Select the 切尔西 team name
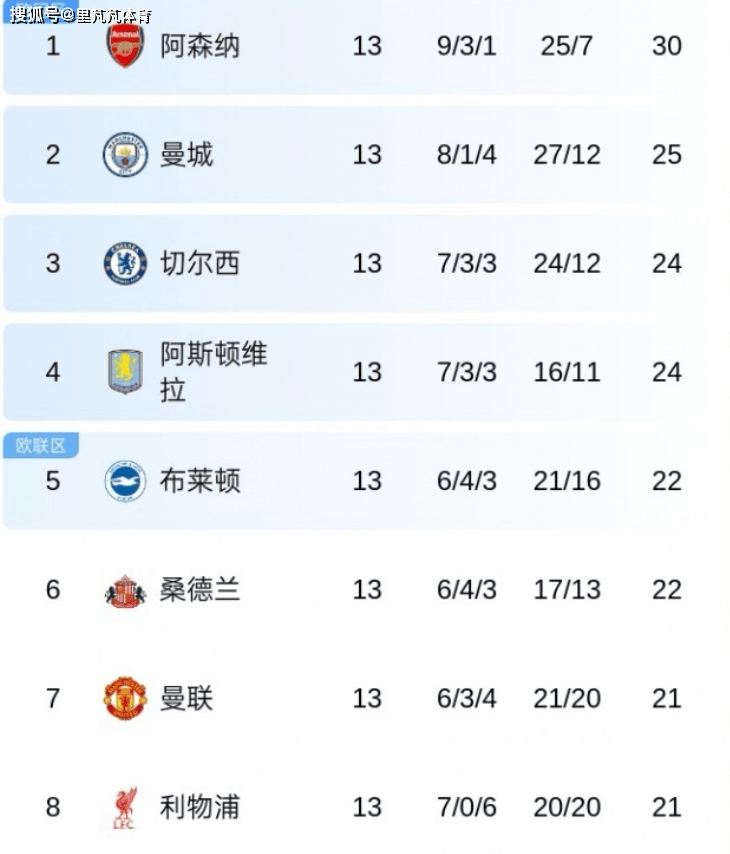Viewport: 730px width, 854px height. [200, 264]
